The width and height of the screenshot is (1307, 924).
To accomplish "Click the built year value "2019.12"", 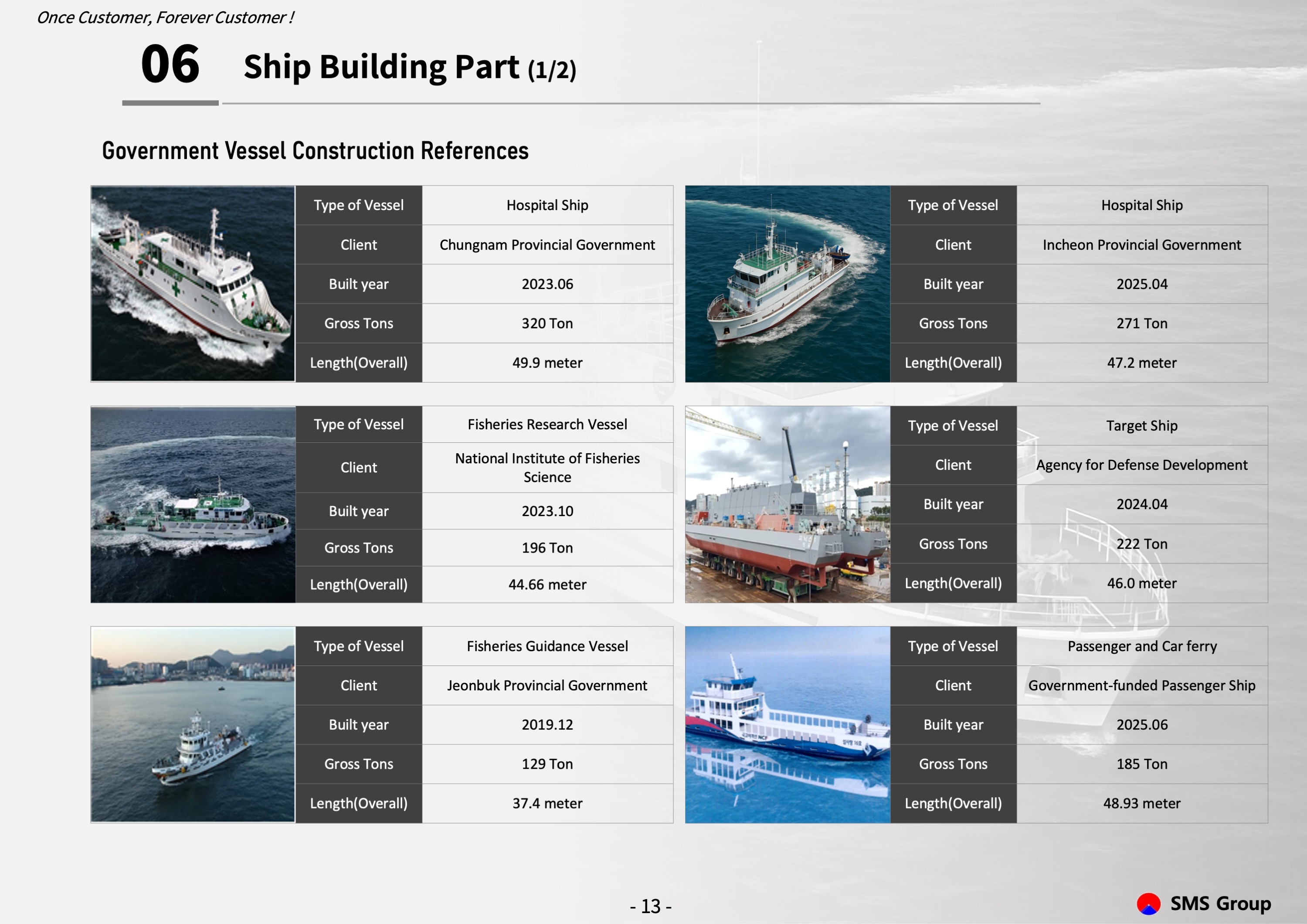I will click(x=548, y=725).
